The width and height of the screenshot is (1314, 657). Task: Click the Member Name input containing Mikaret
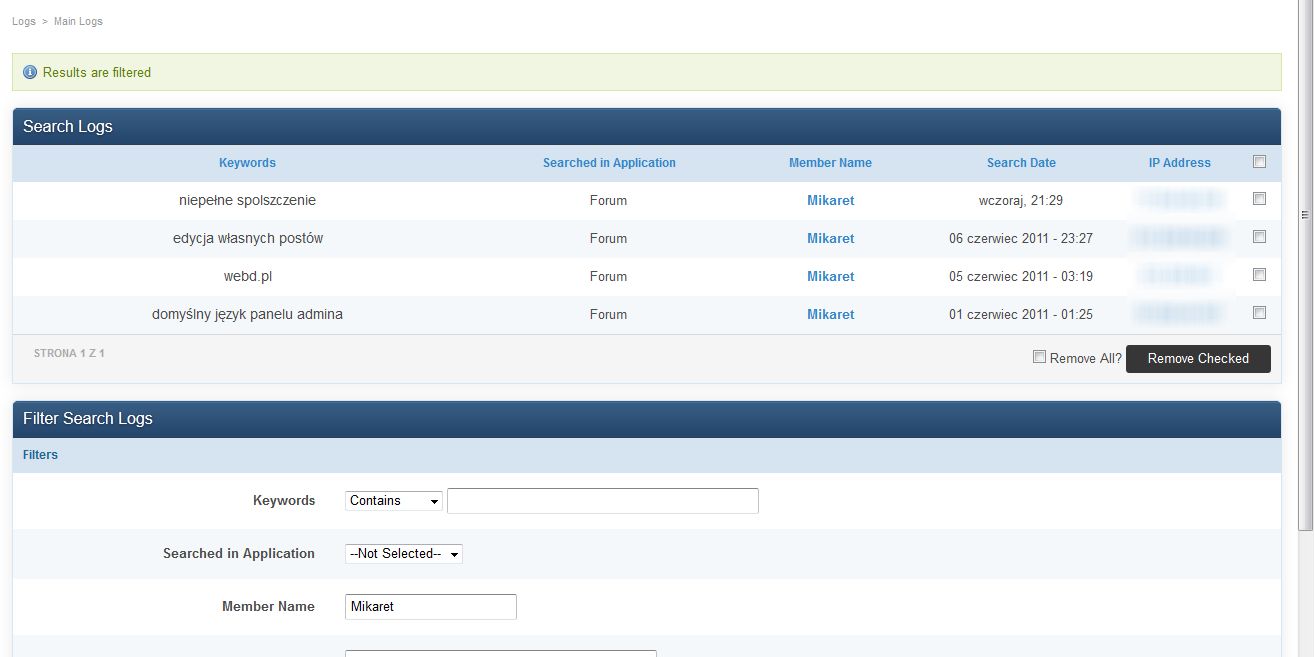[430, 607]
